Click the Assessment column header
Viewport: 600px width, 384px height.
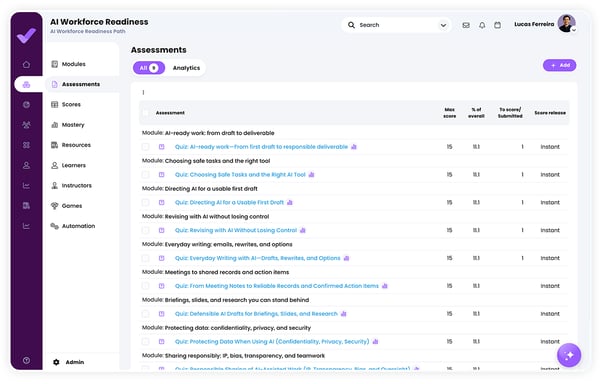coord(170,113)
